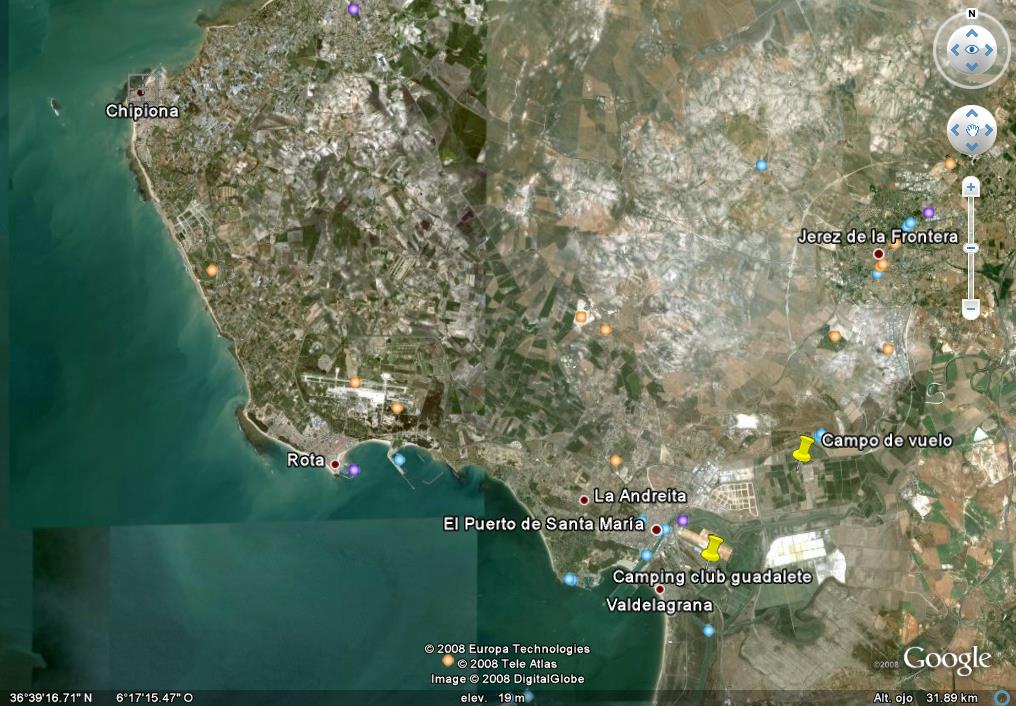Click the El Puerto de Santa María marker
The height and width of the screenshot is (706, 1016).
point(656,529)
